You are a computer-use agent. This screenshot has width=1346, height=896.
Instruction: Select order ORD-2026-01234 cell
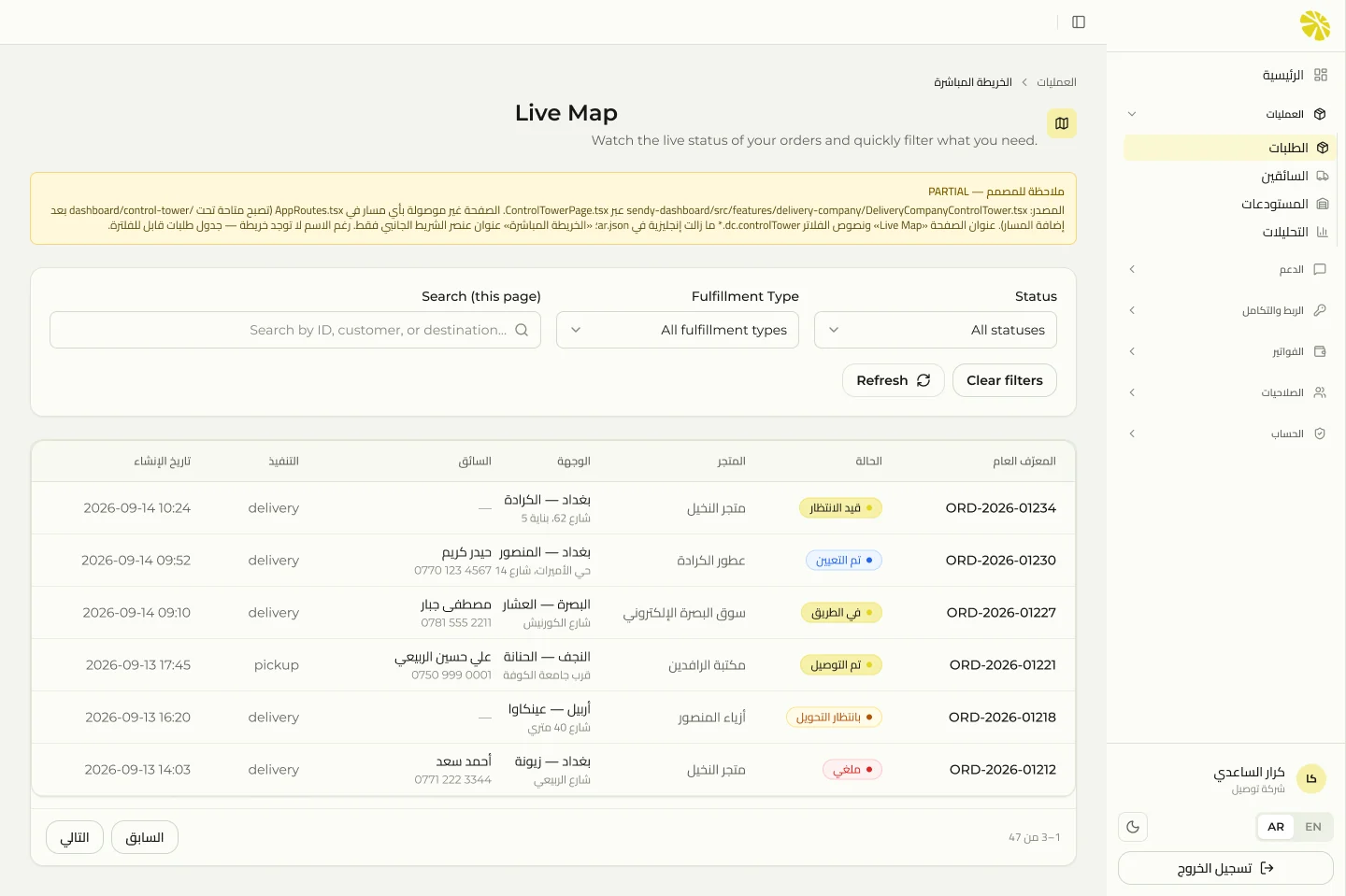[x=1001, y=508]
